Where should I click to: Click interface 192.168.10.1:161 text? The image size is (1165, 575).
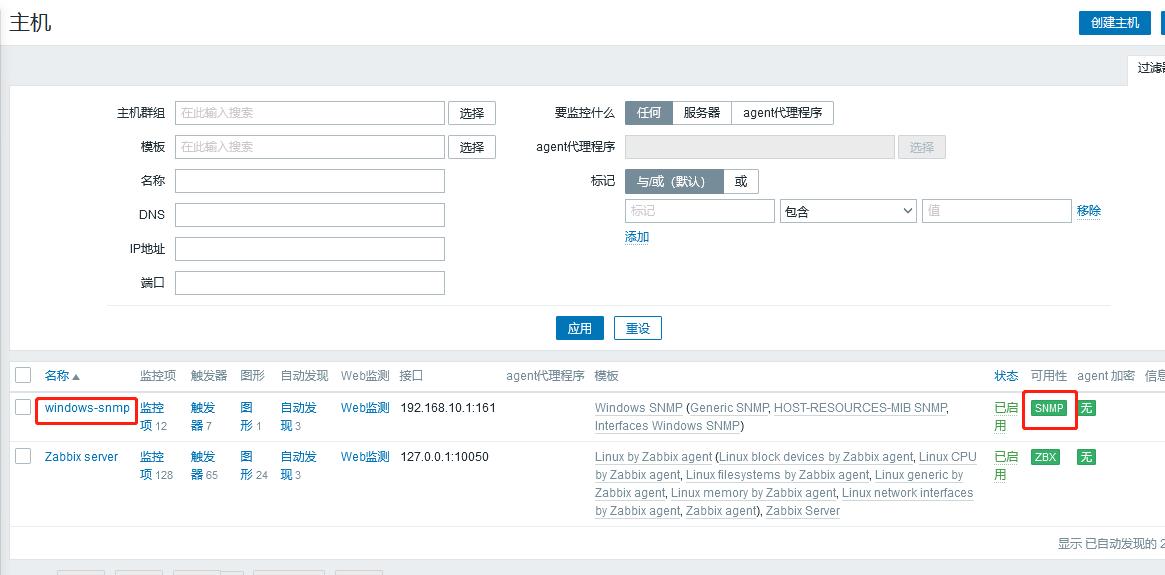coord(448,408)
